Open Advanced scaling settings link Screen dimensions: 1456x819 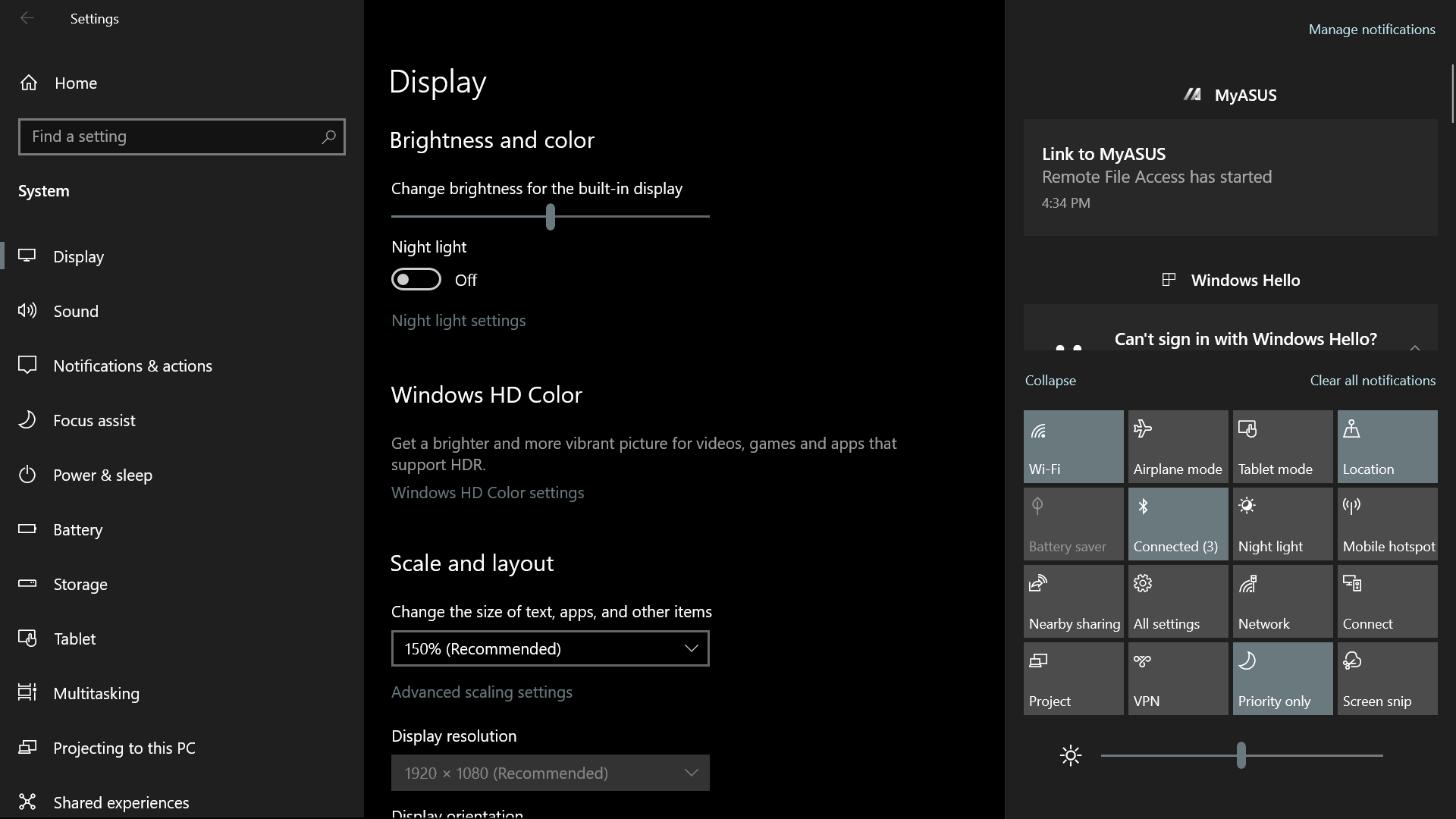(x=482, y=692)
